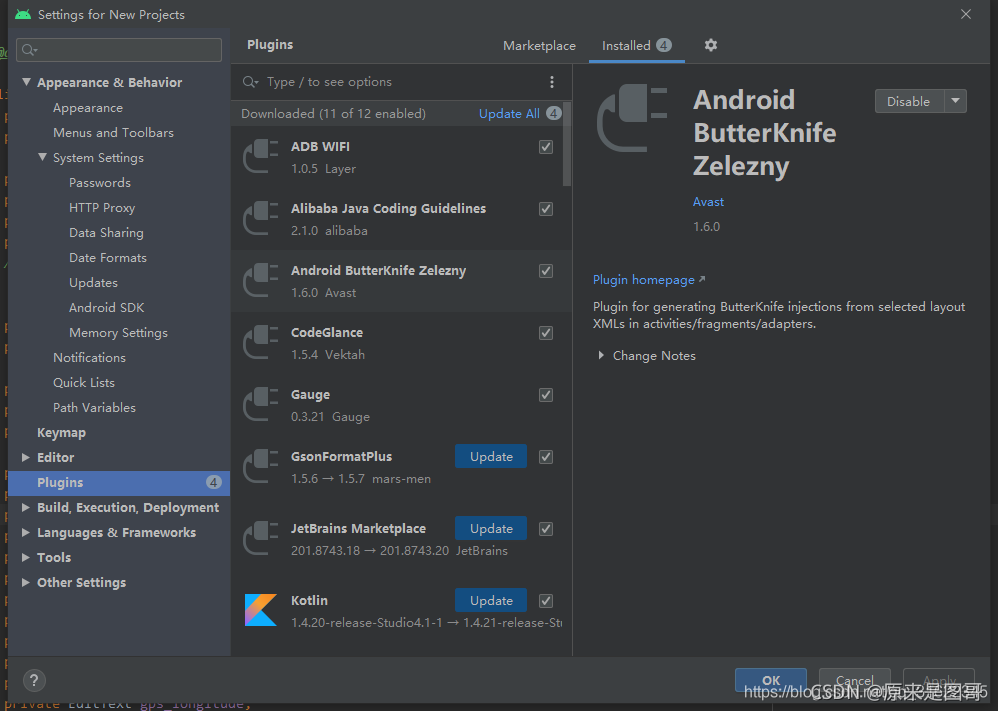Image resolution: width=998 pixels, height=711 pixels.
Task: Click the CodeGlance plugin icon
Action: point(261,343)
